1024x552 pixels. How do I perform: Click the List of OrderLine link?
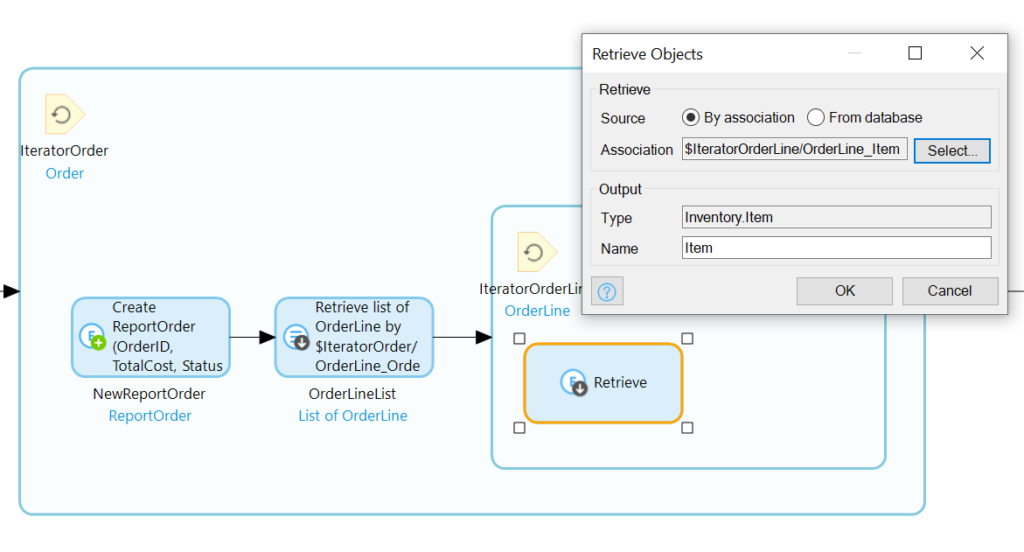(x=353, y=416)
